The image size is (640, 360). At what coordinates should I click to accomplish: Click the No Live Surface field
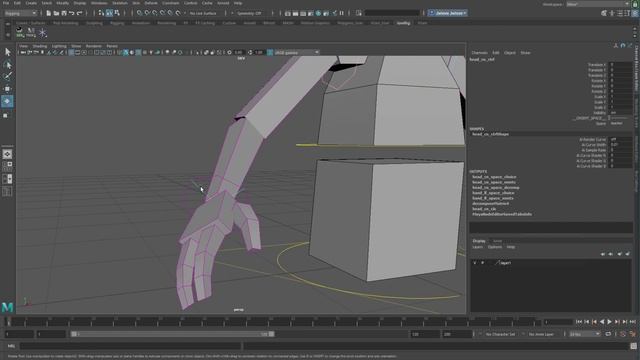coord(203,13)
